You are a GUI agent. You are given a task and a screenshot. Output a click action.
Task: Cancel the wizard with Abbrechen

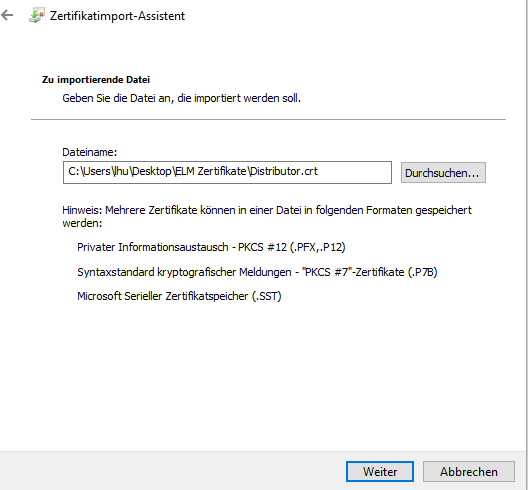(x=469, y=471)
